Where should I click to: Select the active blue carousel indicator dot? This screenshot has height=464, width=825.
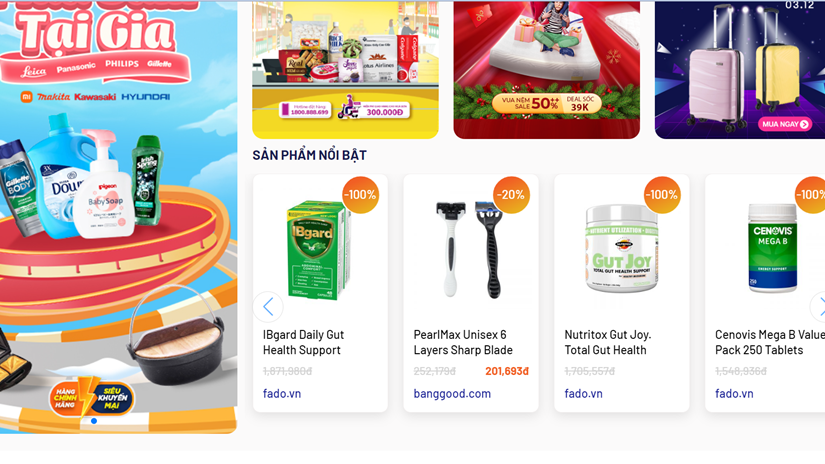coord(94,421)
